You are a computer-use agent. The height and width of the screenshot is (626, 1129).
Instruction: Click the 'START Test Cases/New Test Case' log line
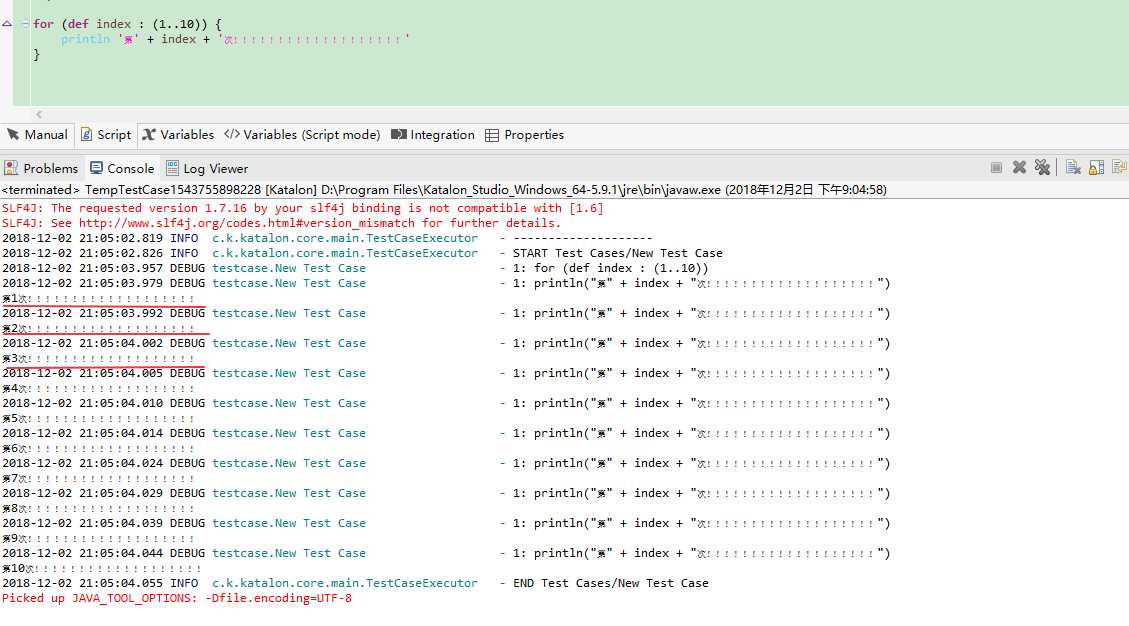tap(618, 253)
